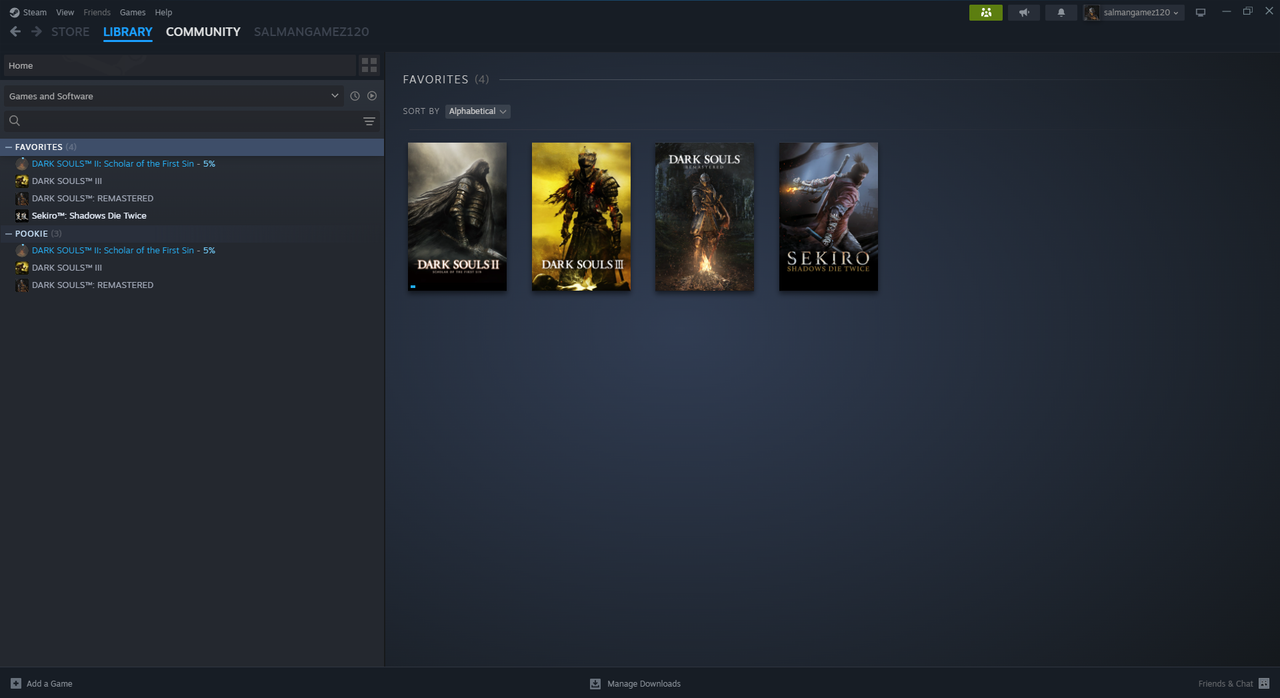Click Add a Game
1280x698 pixels.
click(41, 684)
